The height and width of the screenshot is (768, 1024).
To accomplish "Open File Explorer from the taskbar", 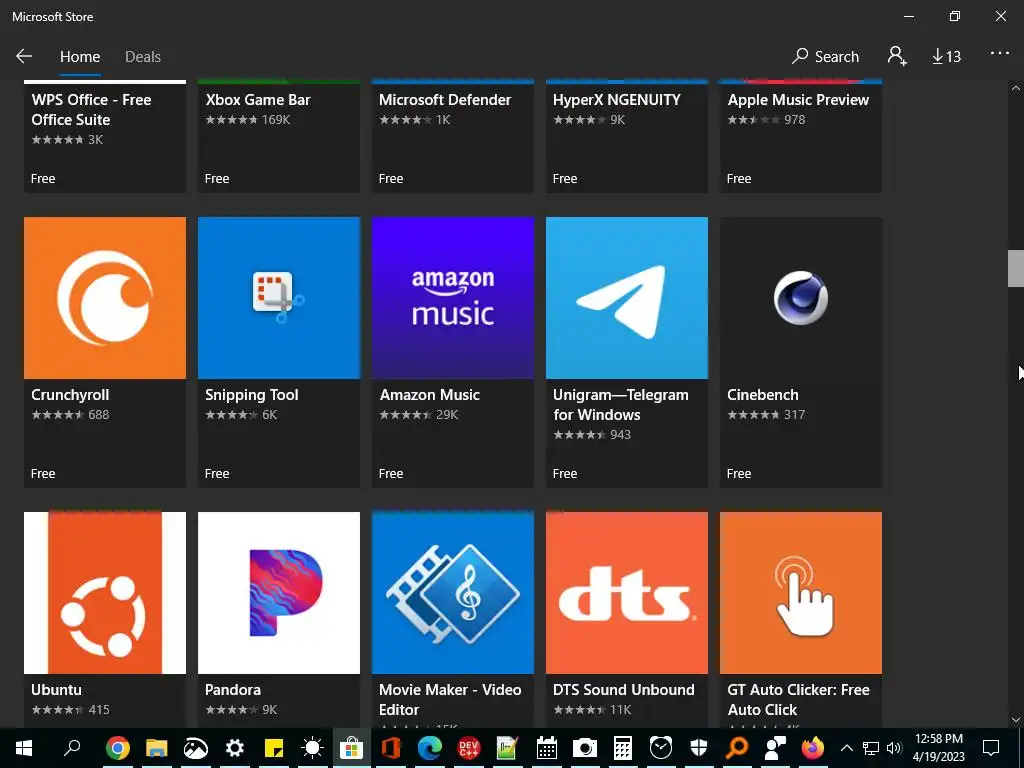I will coord(156,748).
